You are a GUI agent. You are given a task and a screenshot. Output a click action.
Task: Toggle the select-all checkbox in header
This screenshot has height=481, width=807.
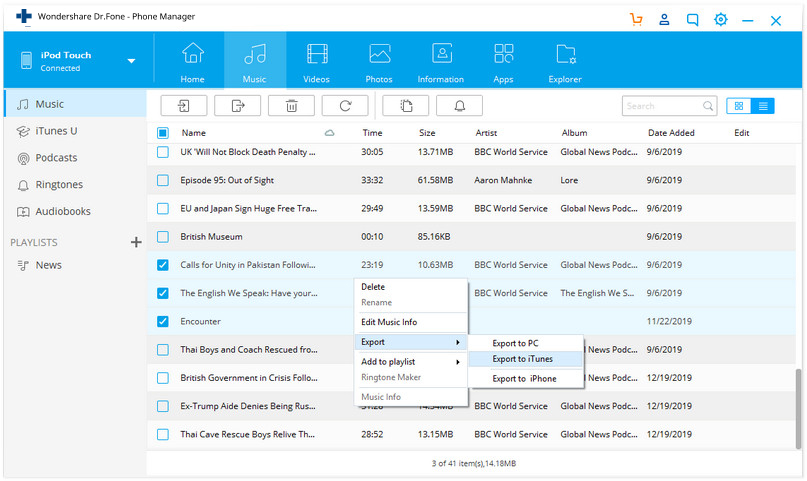pyautogui.click(x=163, y=133)
